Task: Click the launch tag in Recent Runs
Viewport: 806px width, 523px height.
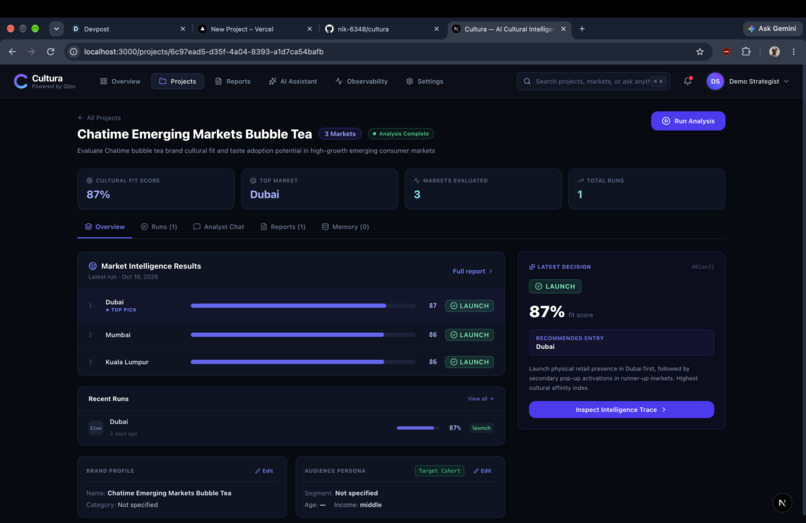Action: pyautogui.click(x=481, y=428)
